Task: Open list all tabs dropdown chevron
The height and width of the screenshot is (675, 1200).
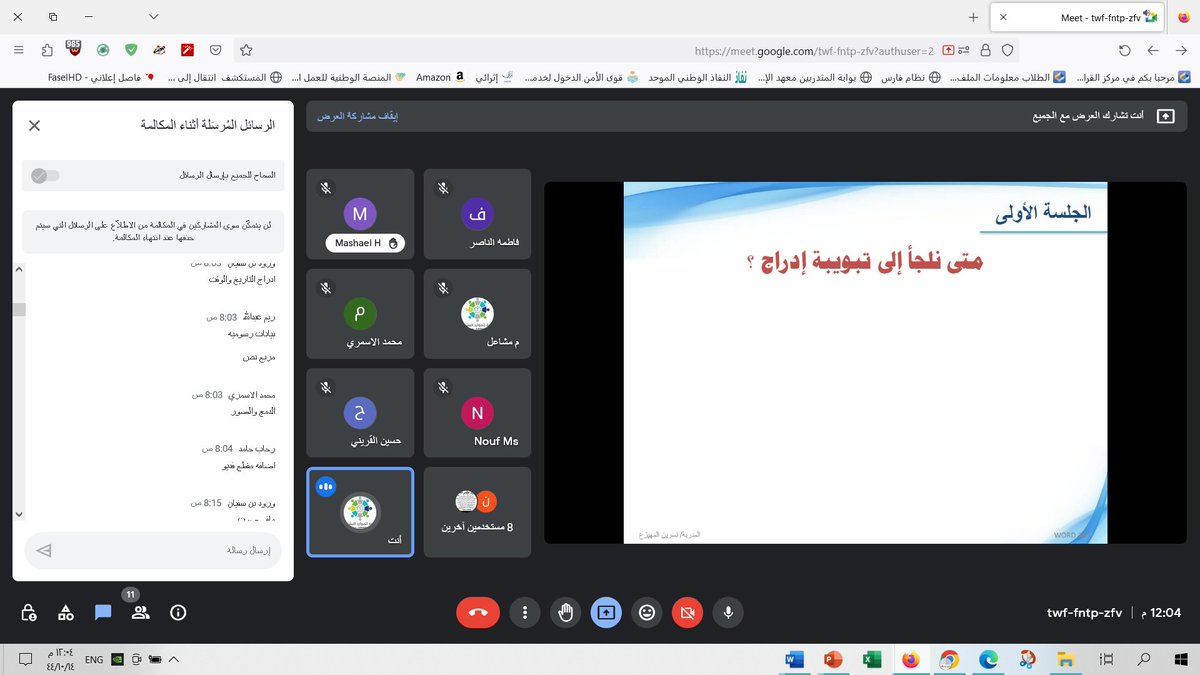Action: (x=152, y=17)
